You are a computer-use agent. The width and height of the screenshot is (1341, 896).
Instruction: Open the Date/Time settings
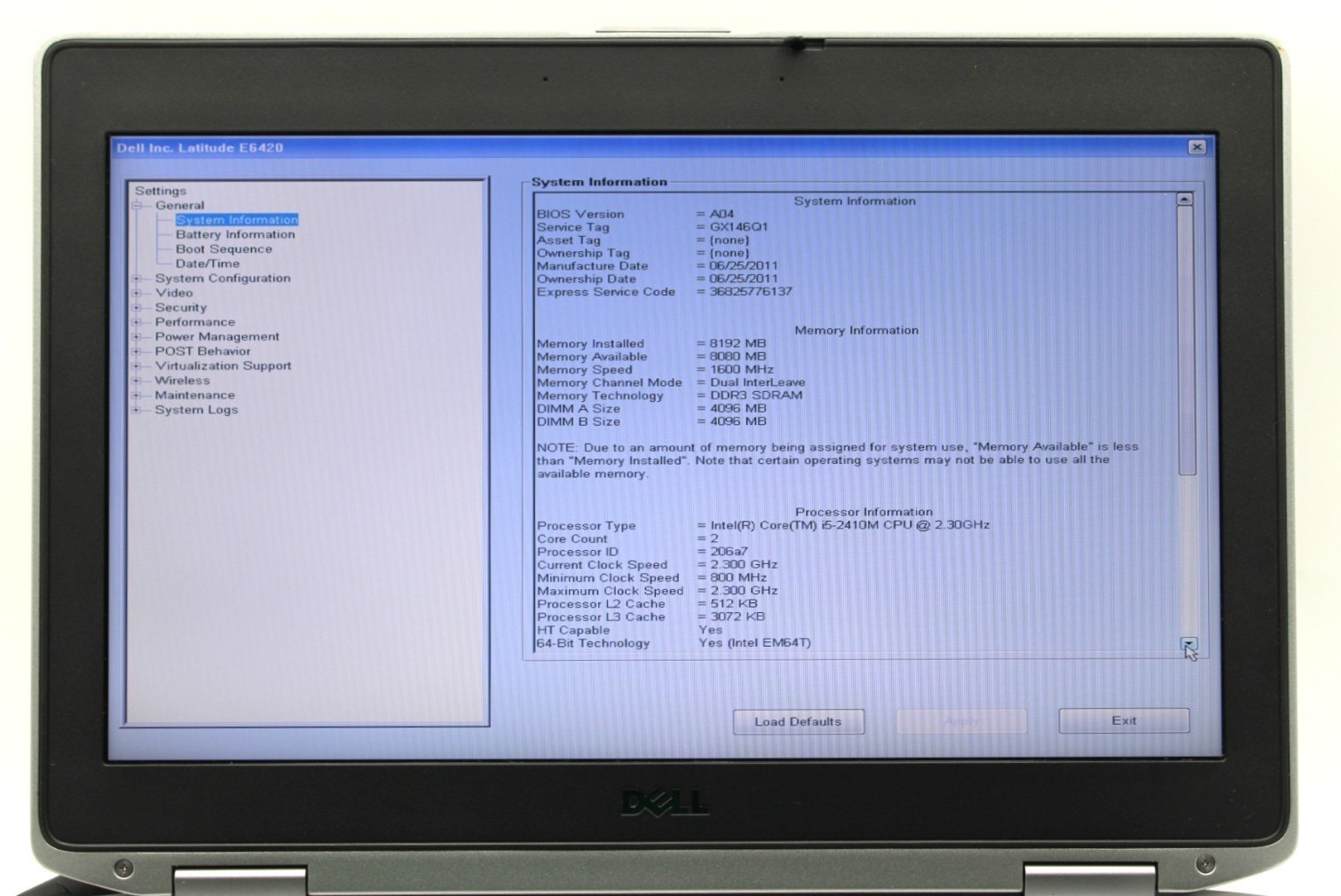(x=208, y=263)
